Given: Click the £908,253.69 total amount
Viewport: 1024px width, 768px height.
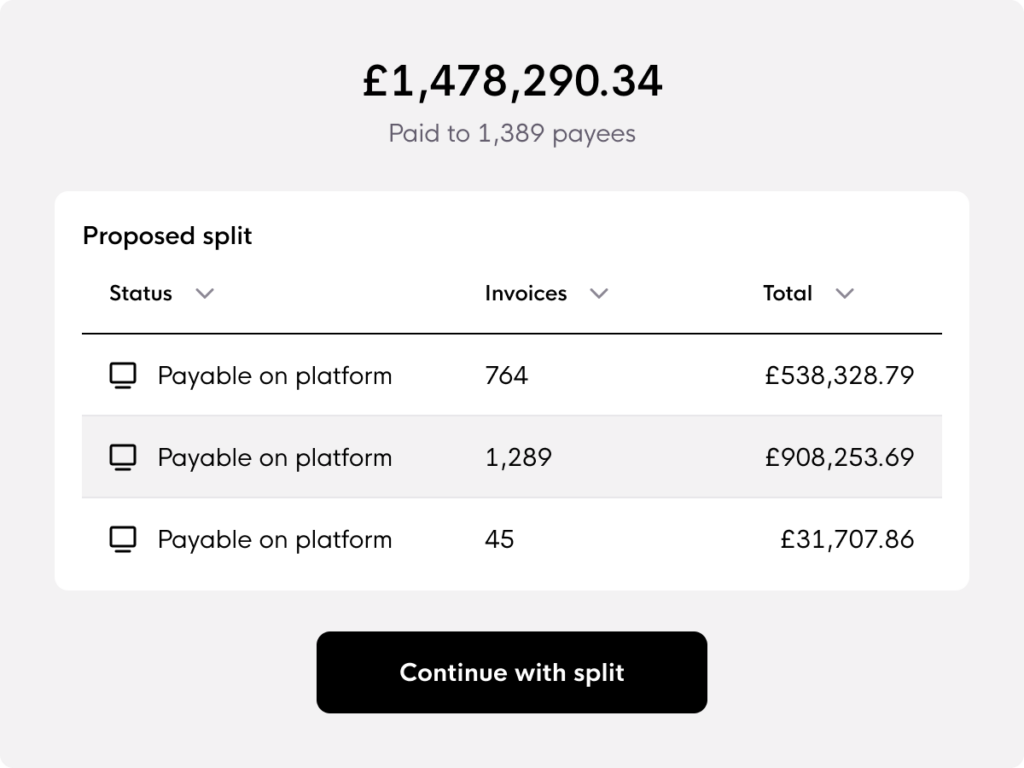Looking at the screenshot, I should [839, 457].
